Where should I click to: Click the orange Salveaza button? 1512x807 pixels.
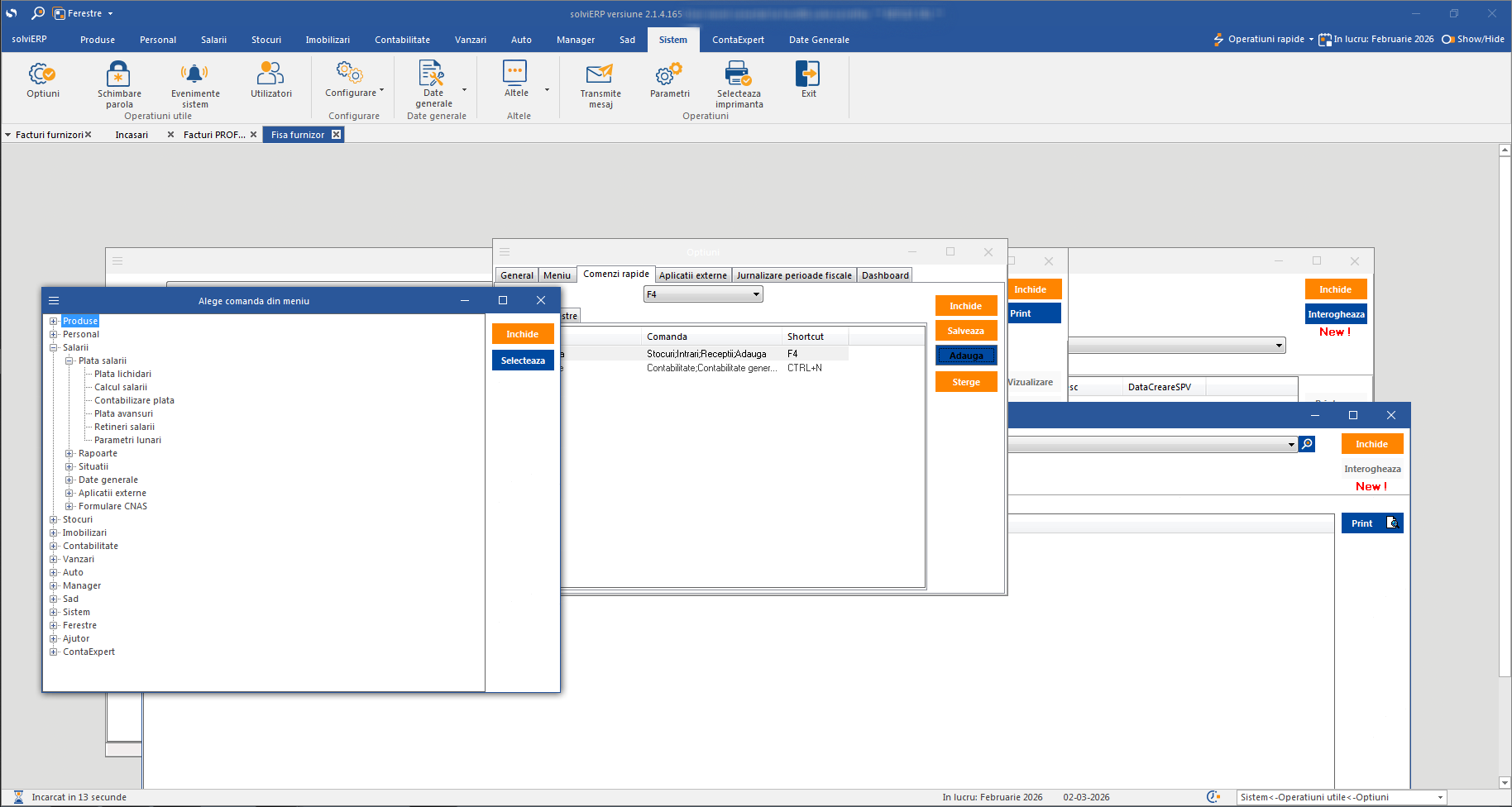[965, 331]
